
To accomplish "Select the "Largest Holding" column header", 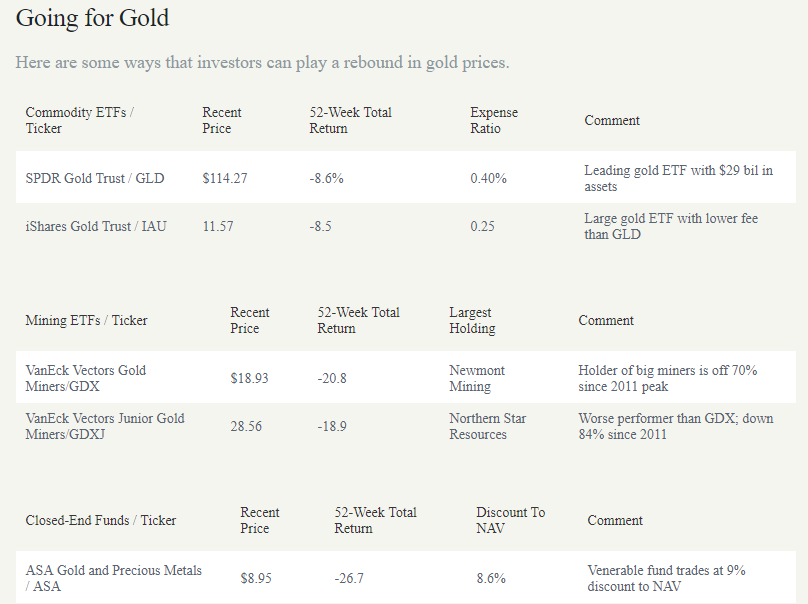I will point(472,320).
